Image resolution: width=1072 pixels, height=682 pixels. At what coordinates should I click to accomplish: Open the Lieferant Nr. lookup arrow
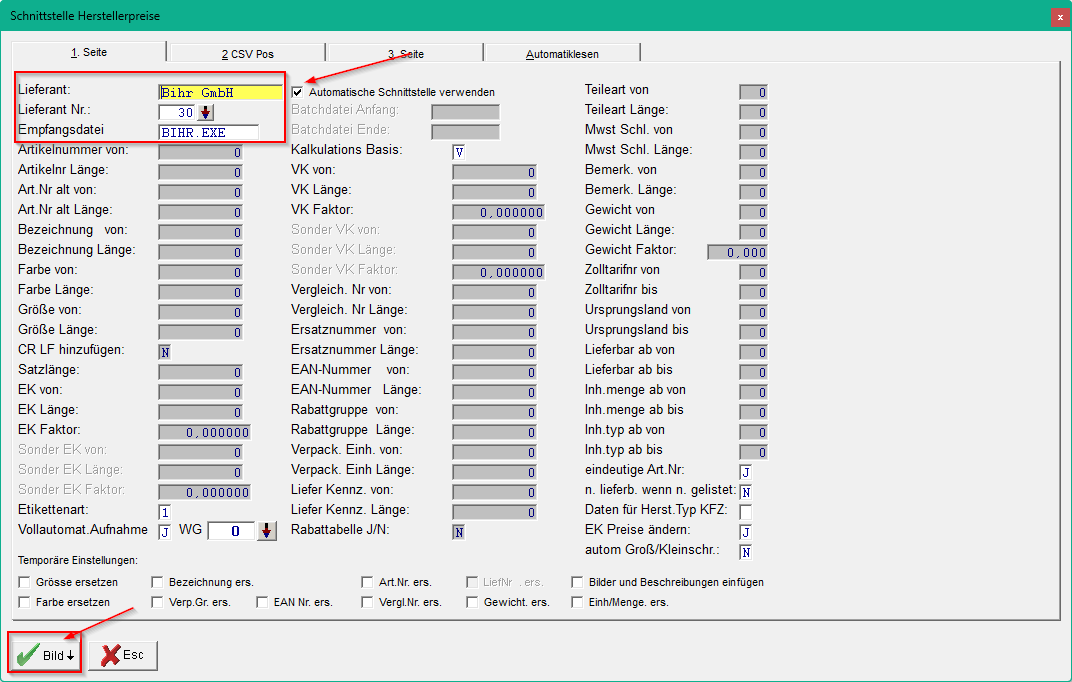coord(206,112)
